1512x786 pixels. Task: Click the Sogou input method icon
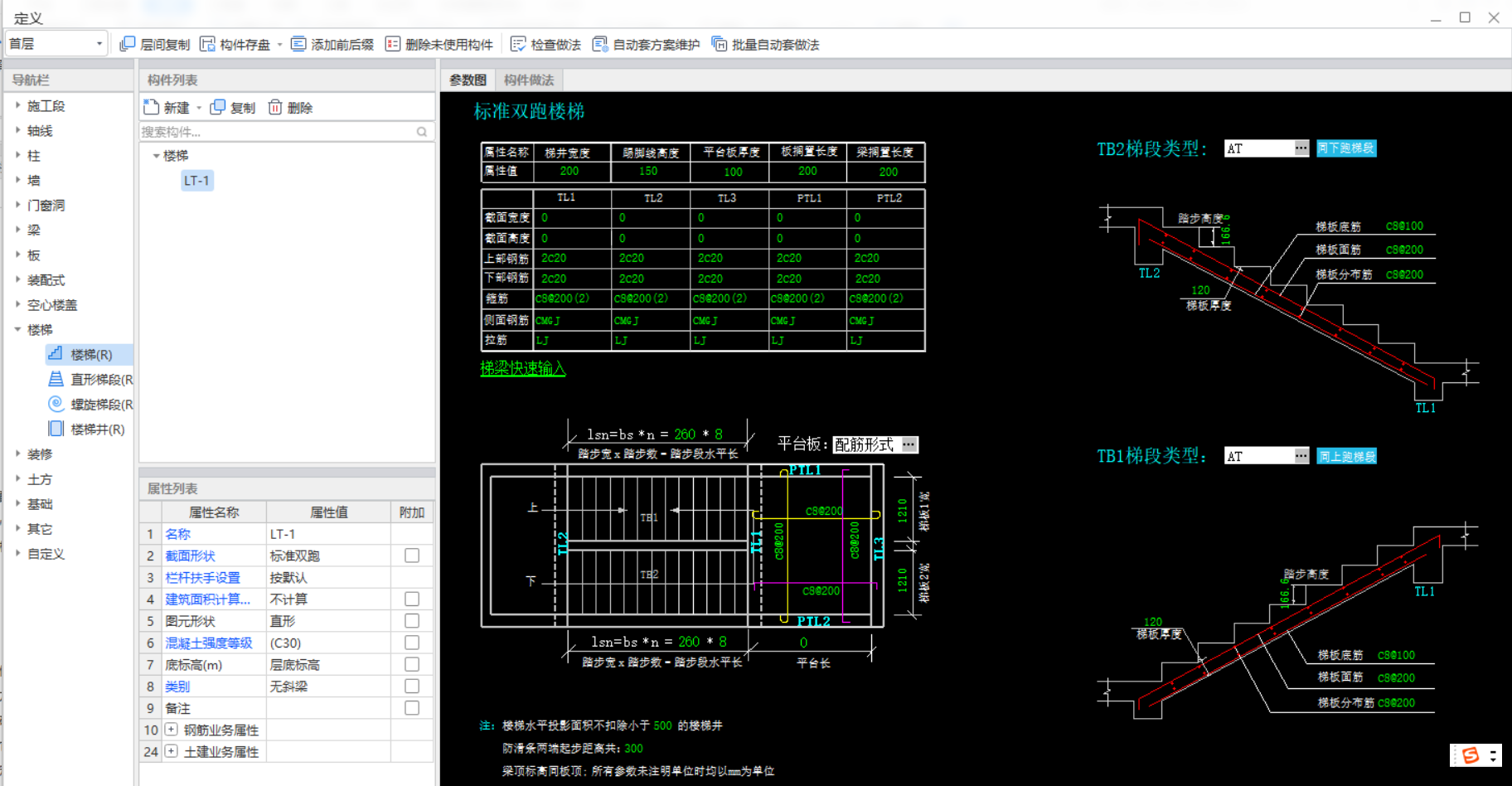1471,754
